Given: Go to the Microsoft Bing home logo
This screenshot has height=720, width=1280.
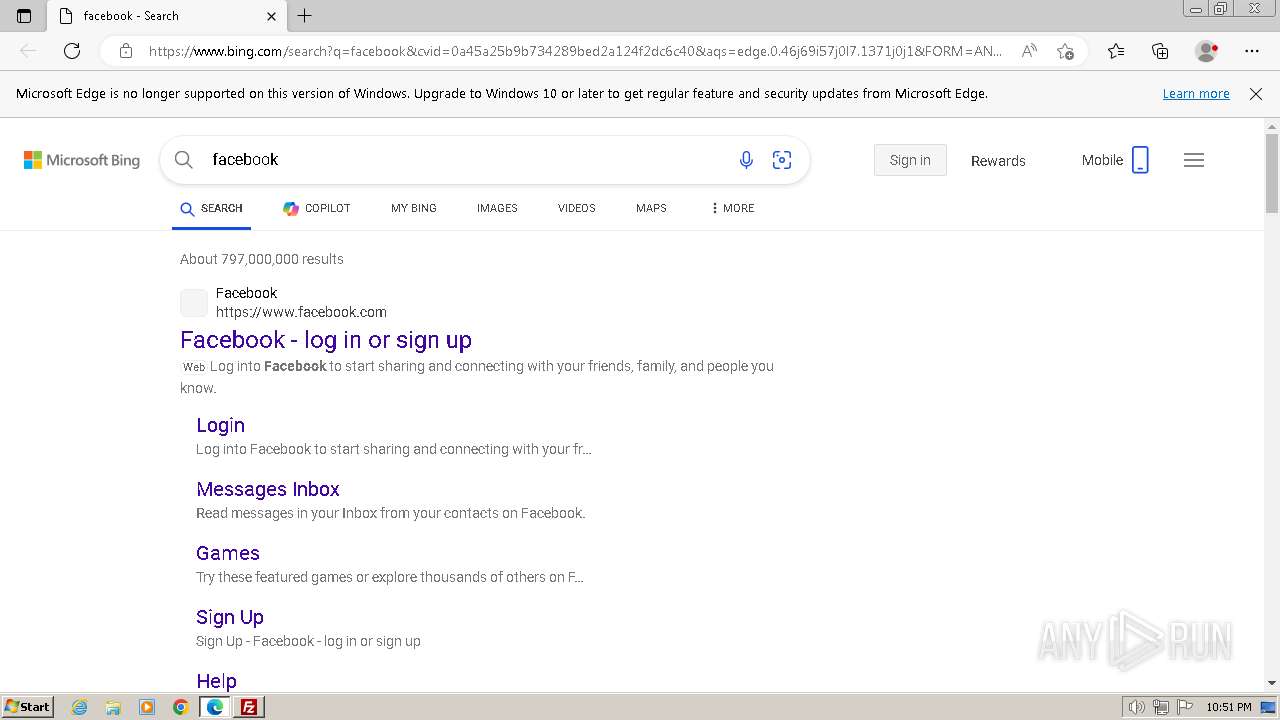Looking at the screenshot, I should (82, 160).
